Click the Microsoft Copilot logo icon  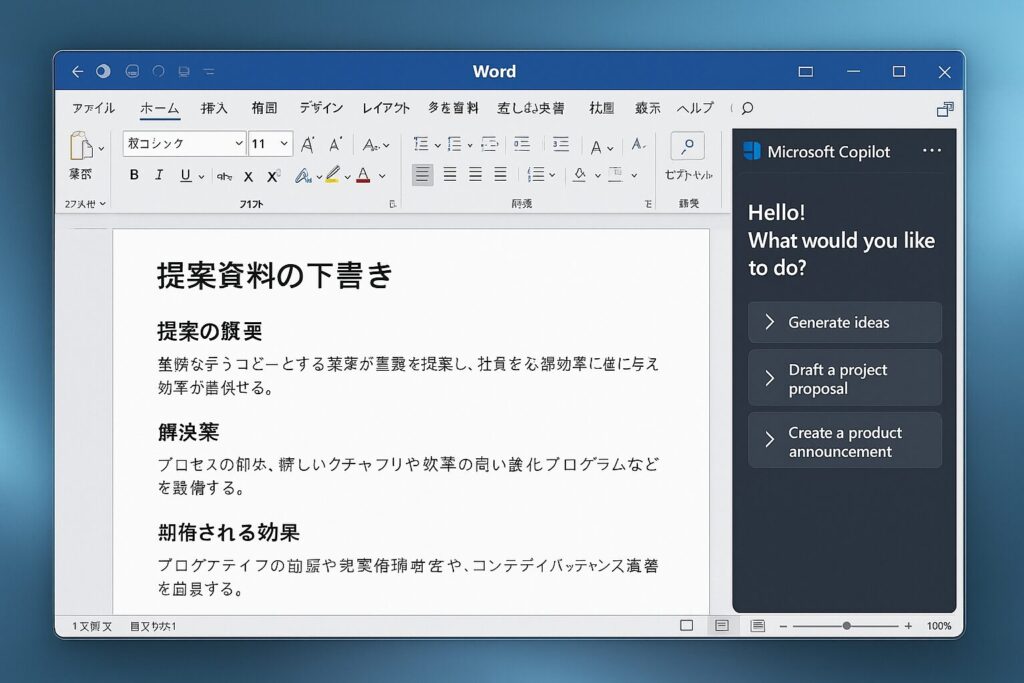tap(752, 151)
